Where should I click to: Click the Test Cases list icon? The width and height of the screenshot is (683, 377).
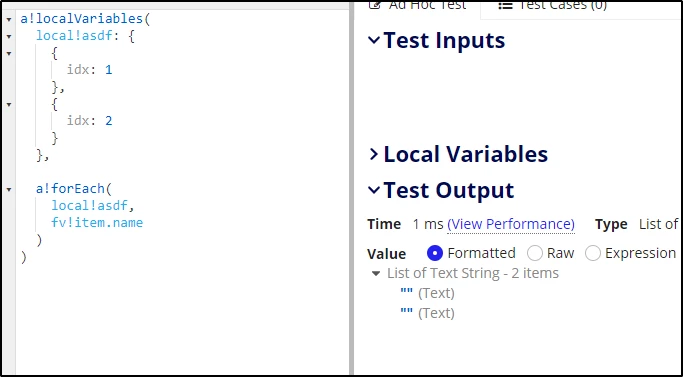(x=505, y=5)
